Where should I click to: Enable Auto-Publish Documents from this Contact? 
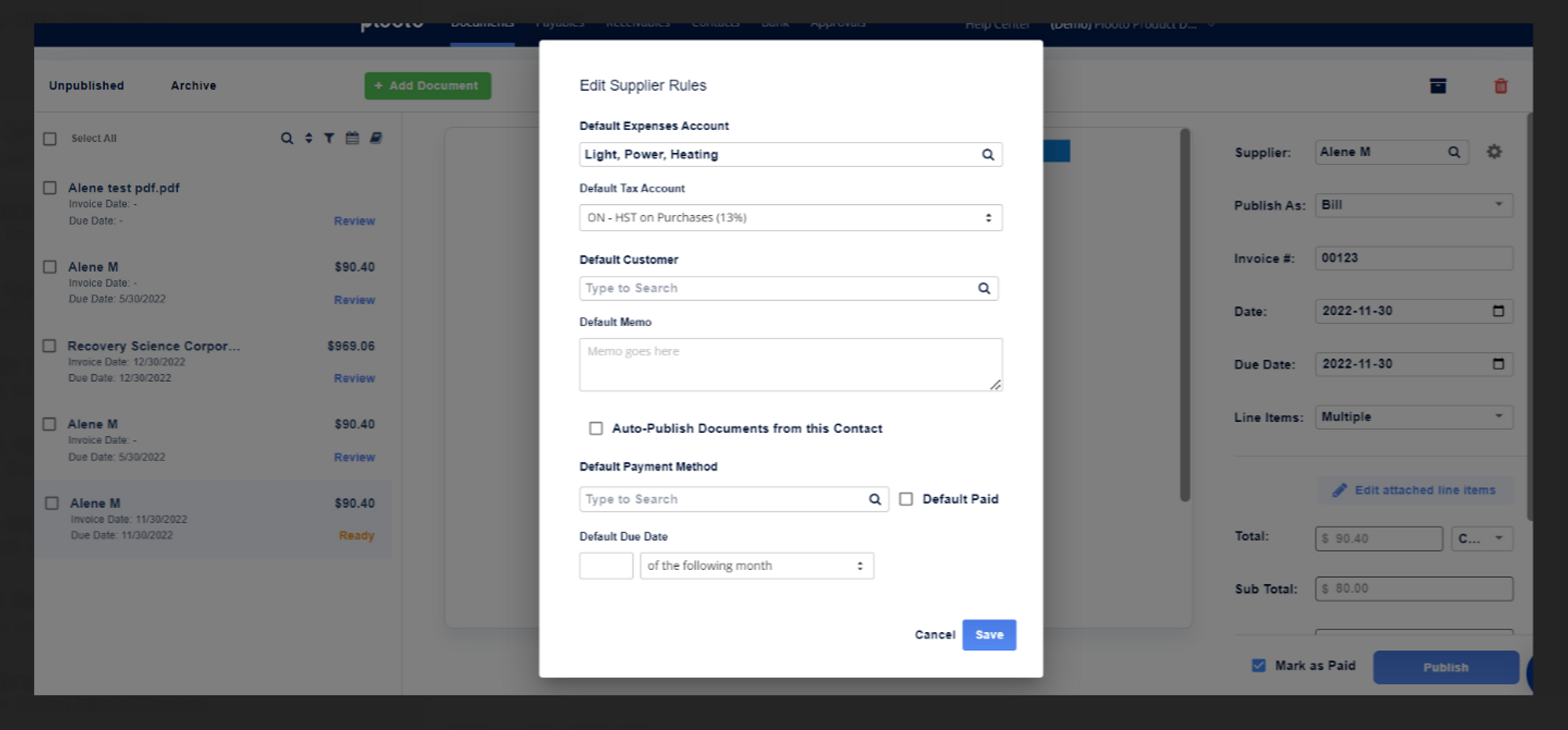[596, 429]
